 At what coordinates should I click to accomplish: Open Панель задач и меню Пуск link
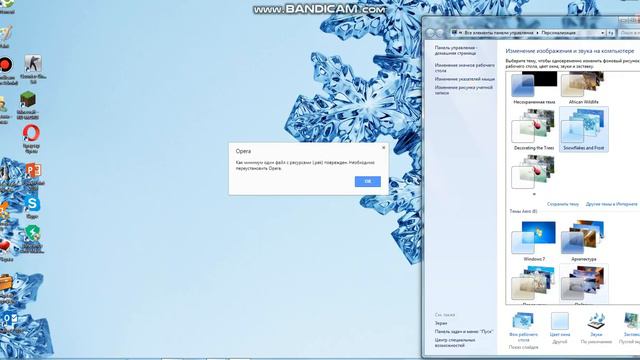464,331
